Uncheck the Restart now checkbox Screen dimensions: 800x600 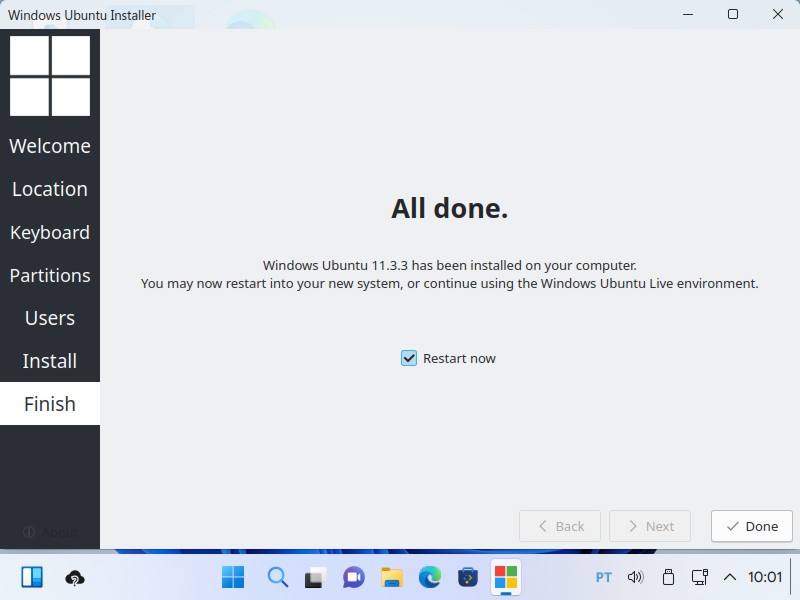pyautogui.click(x=409, y=358)
